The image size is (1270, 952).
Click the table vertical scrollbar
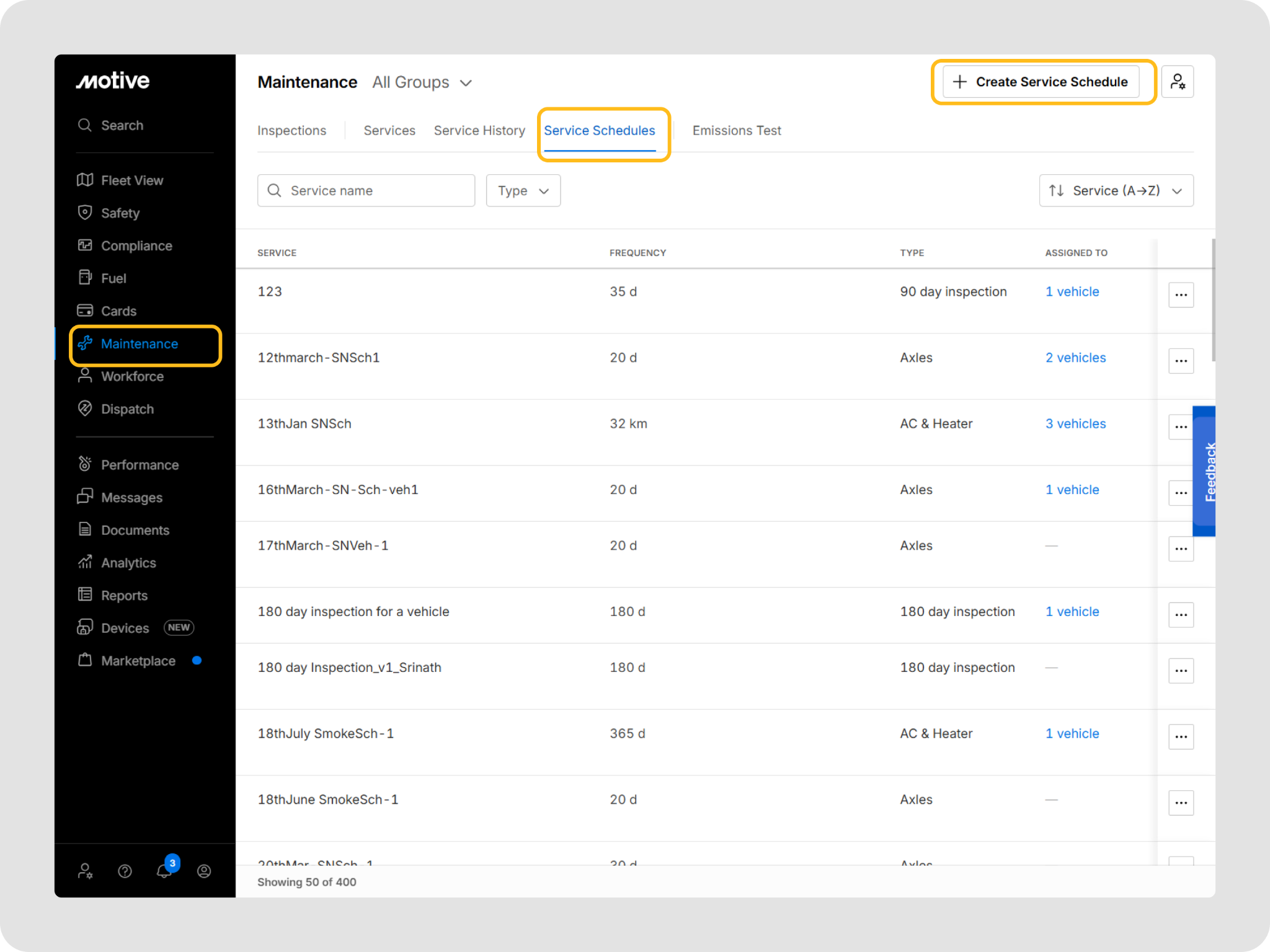click(1213, 300)
